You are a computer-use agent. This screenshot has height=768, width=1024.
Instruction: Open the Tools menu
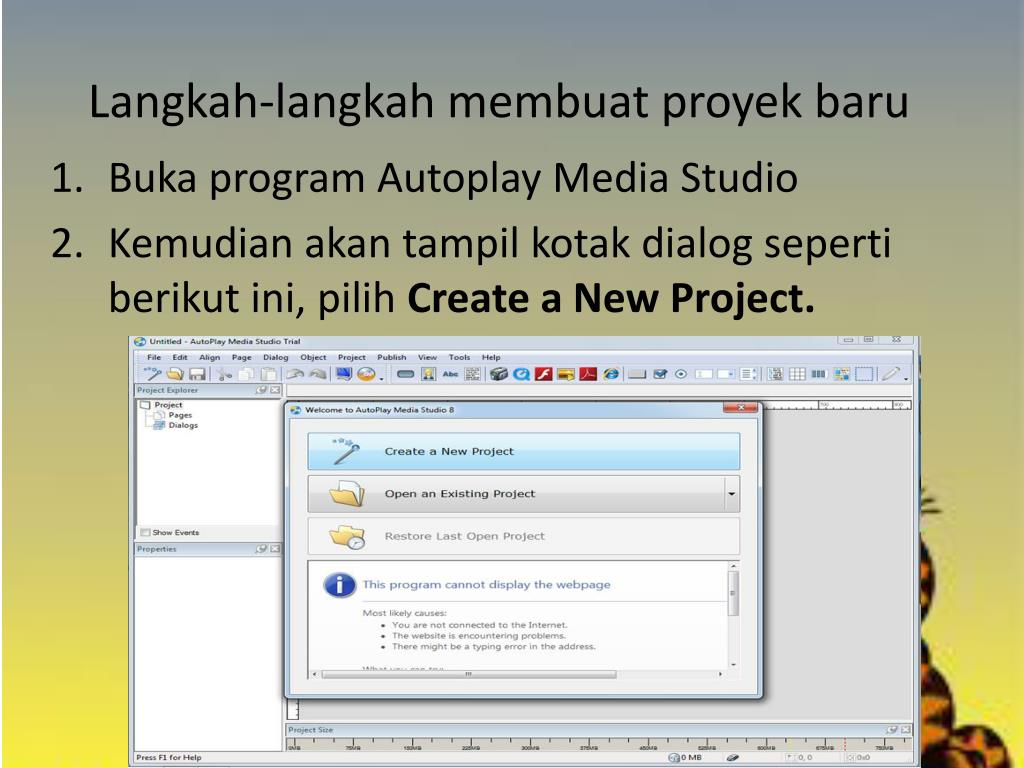pyautogui.click(x=459, y=357)
